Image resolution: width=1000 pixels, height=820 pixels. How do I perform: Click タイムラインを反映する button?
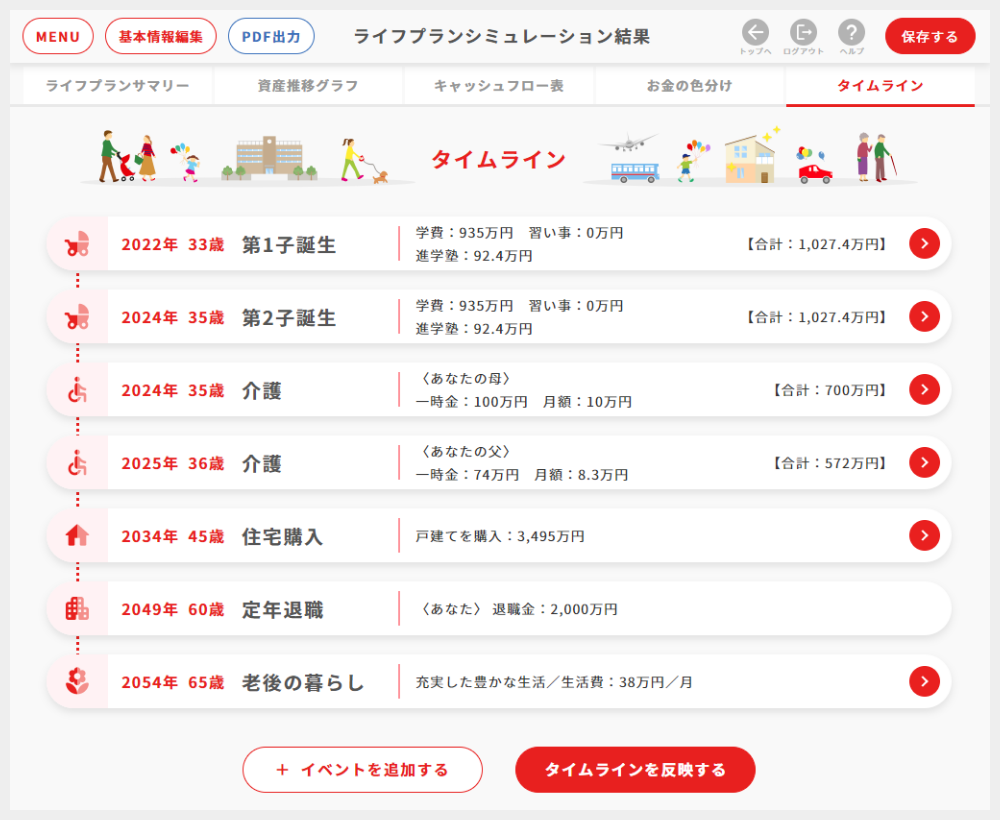(635, 770)
